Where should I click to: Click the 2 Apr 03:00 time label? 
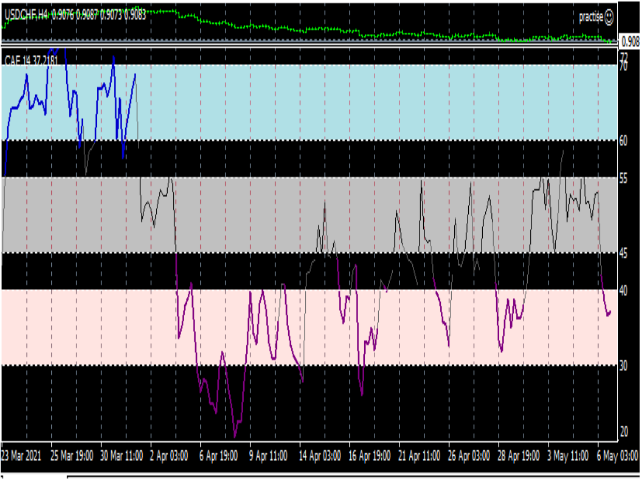(169, 456)
